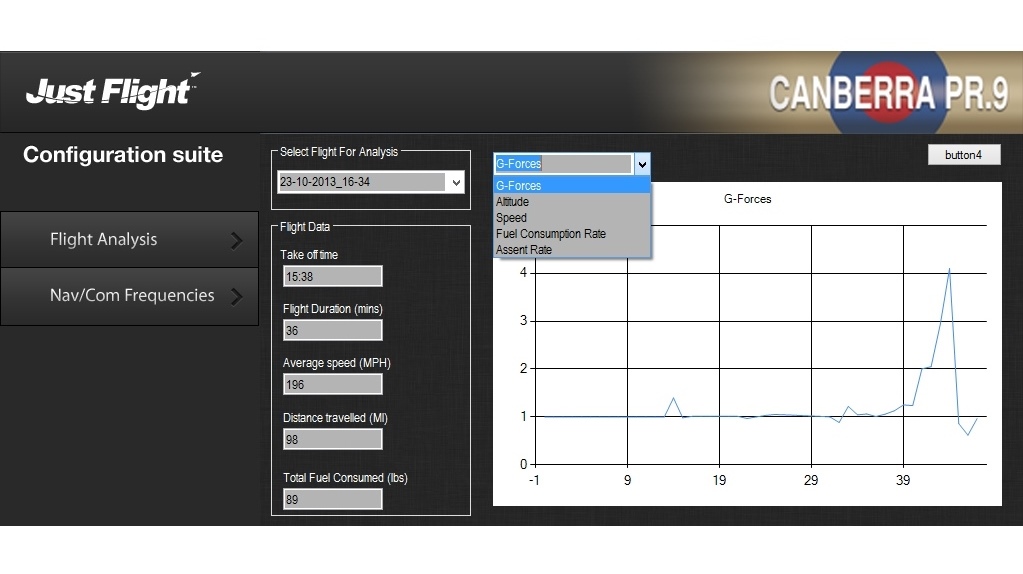
Task: Click the Canberra PR.9 banner logo
Action: coord(888,93)
